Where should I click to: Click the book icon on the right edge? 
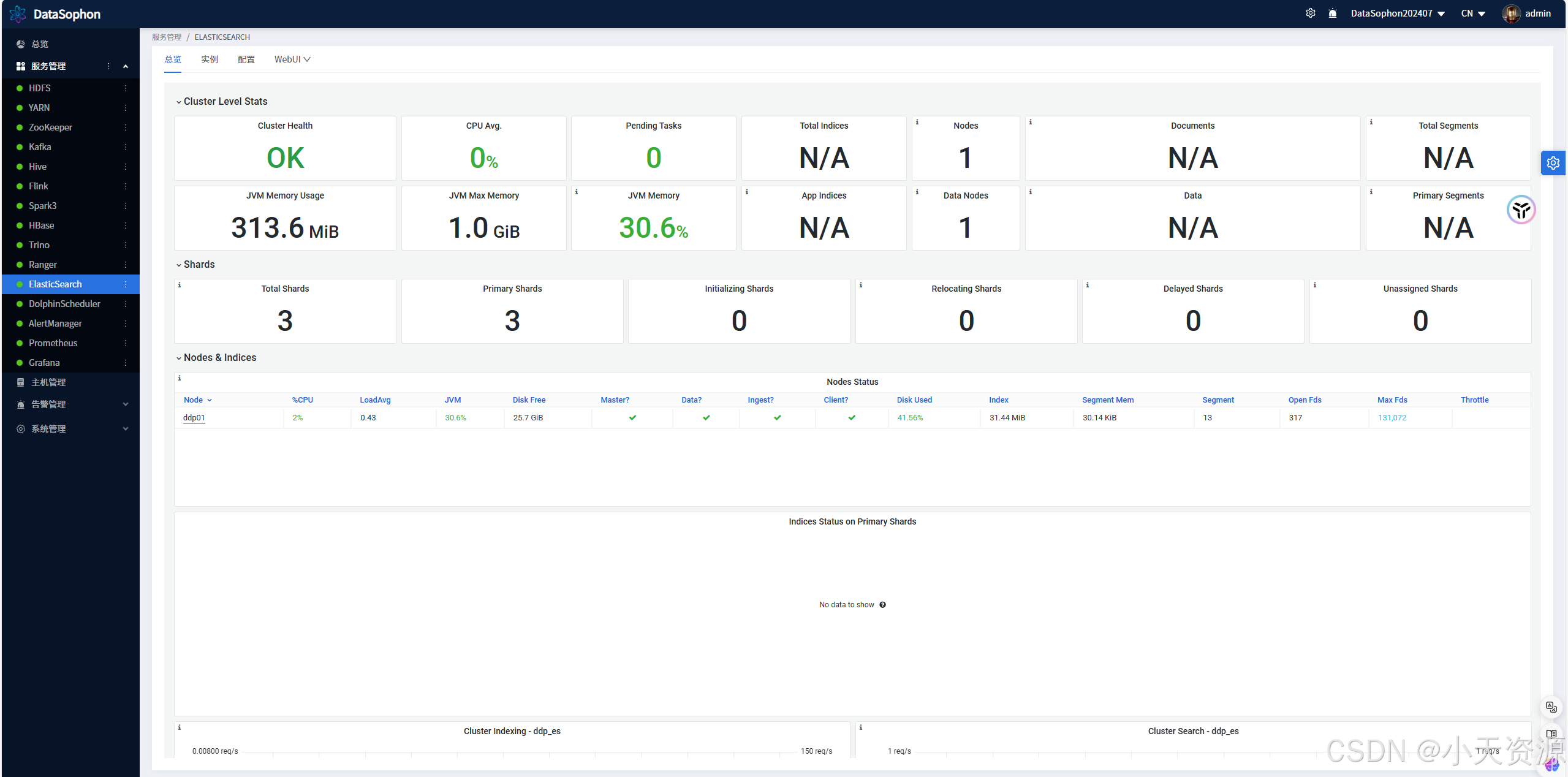(x=1551, y=734)
